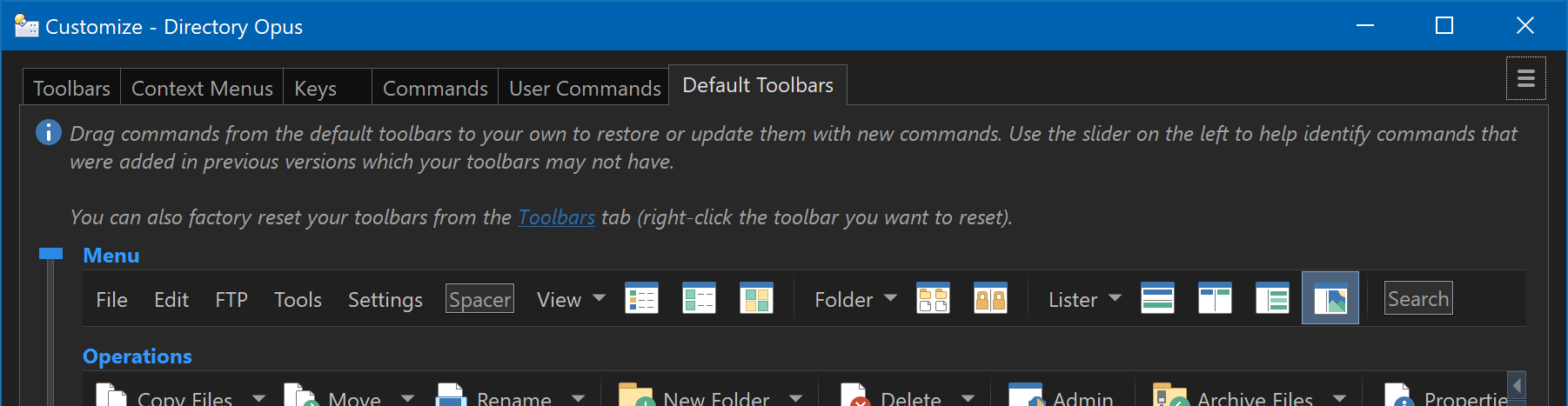Click the Search field in Menu toolbar
Image resolution: width=1568 pixels, height=406 pixels.
tap(1418, 299)
